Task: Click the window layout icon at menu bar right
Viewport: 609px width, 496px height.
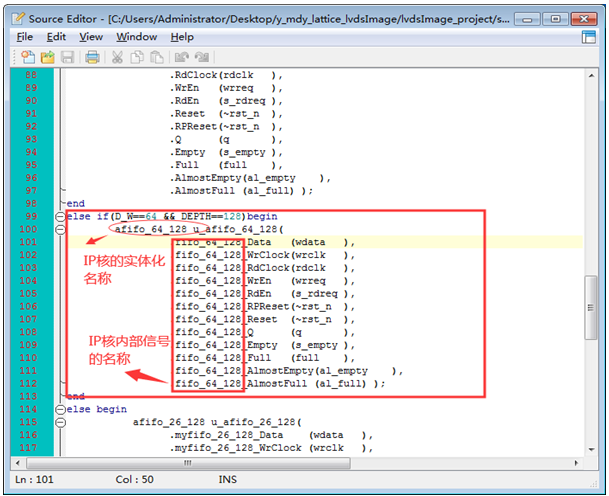Action: 589,37
